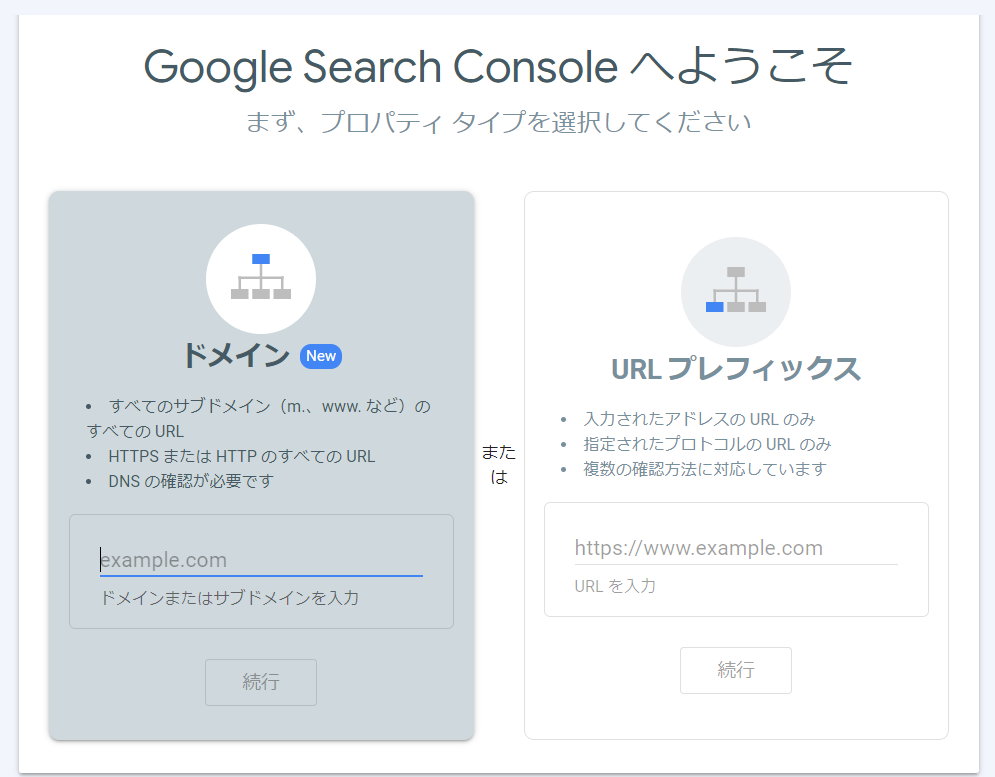Click the https://www.example.com URL input field
Image resolution: width=995 pixels, height=777 pixels.
tap(736, 548)
